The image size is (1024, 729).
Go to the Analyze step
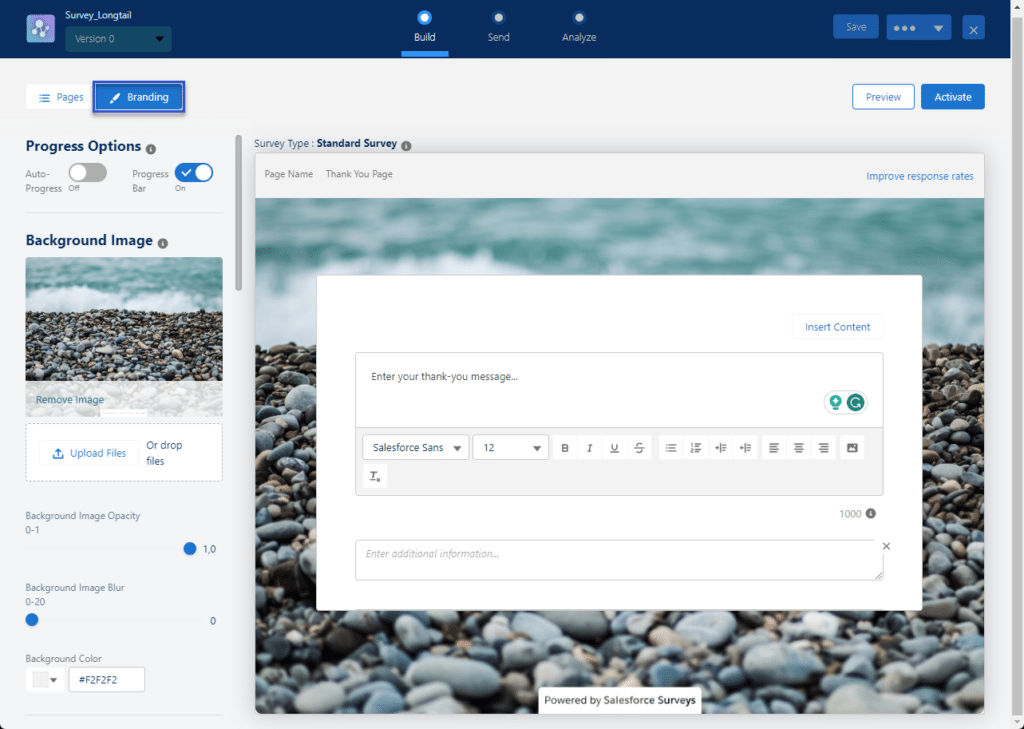[579, 26]
